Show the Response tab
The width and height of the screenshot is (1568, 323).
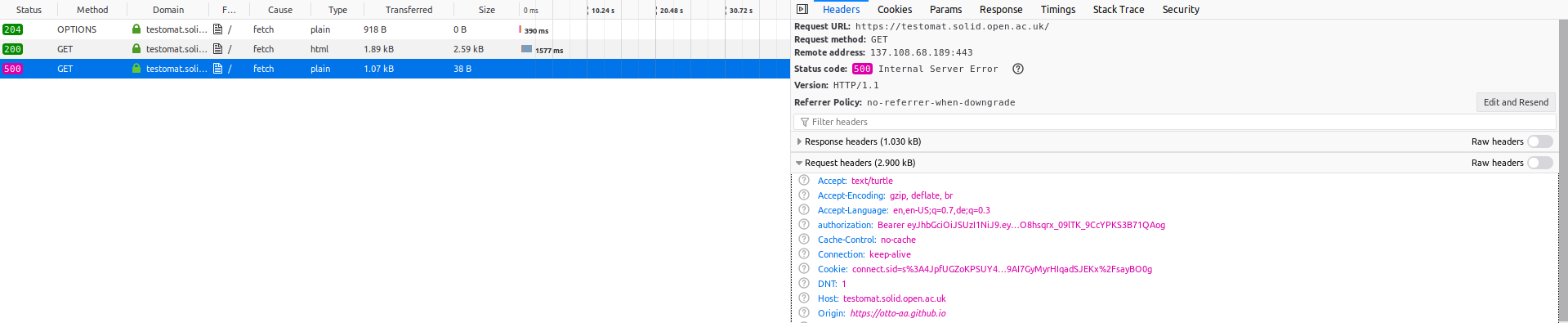coord(1001,10)
